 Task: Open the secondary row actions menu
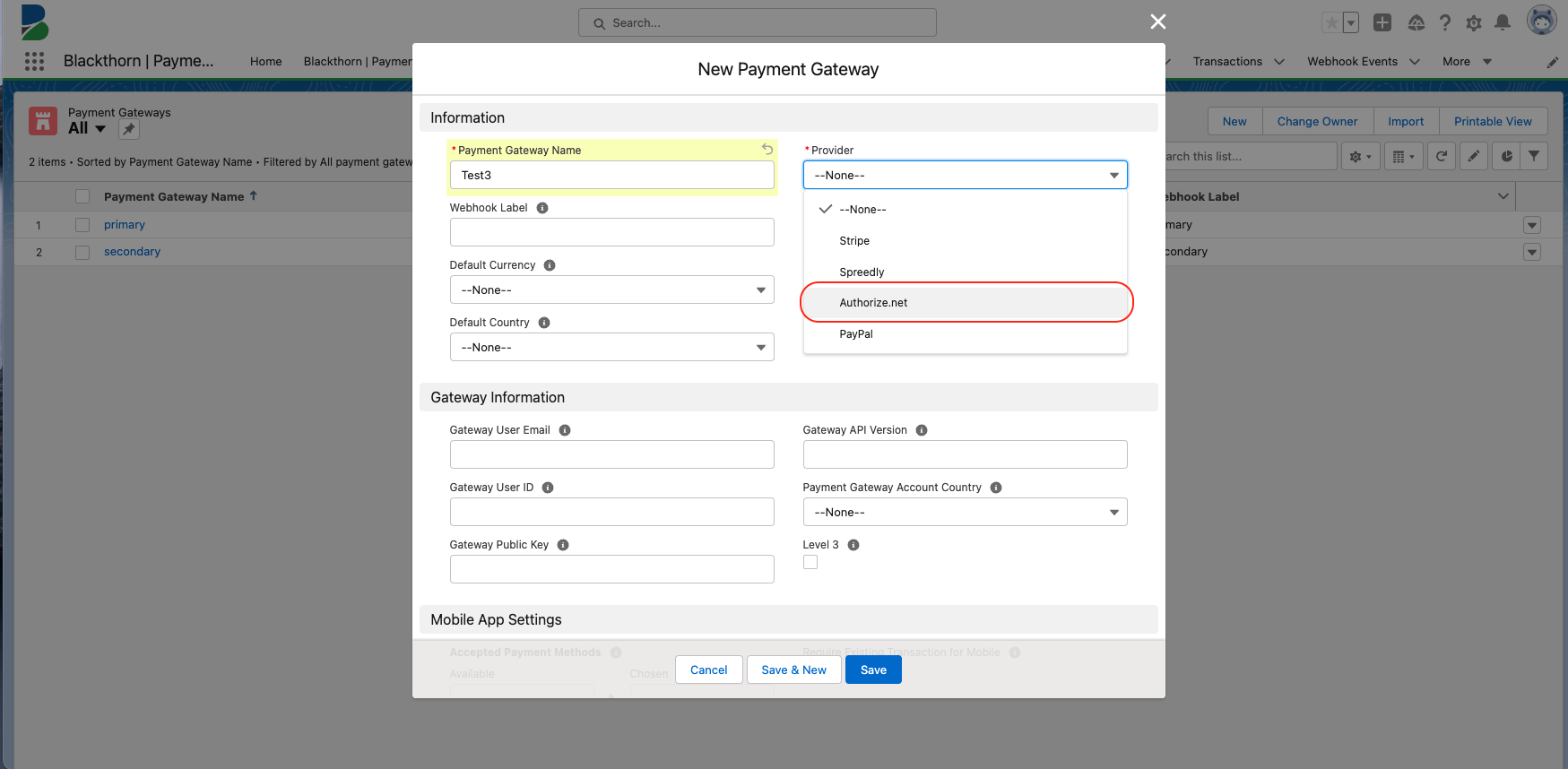click(x=1532, y=252)
